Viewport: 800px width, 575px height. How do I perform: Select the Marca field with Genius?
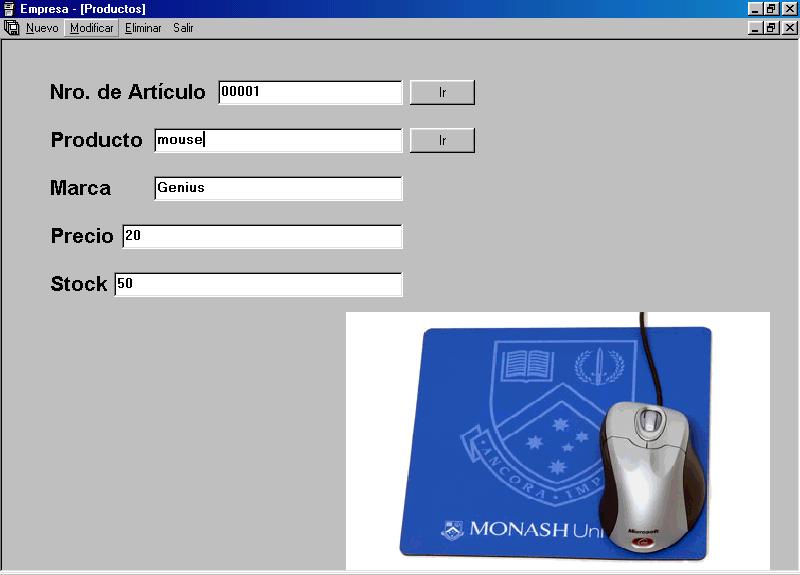(278, 188)
